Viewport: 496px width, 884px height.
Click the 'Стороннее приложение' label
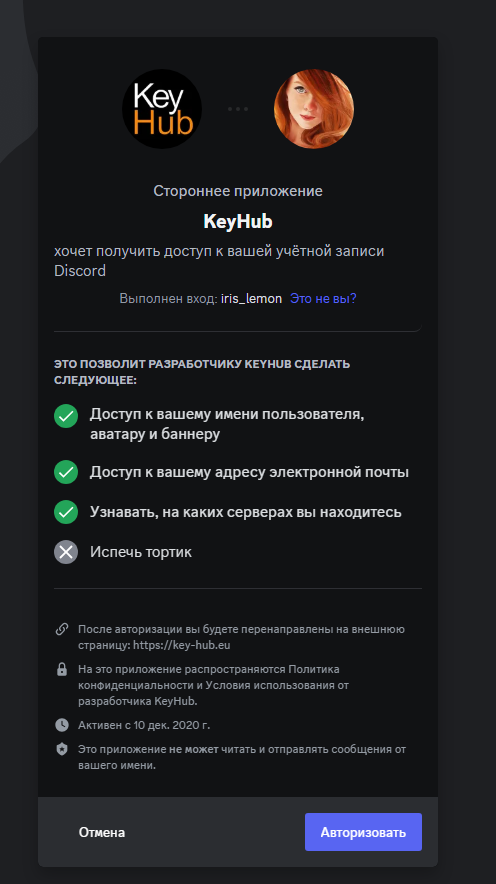tap(238, 191)
